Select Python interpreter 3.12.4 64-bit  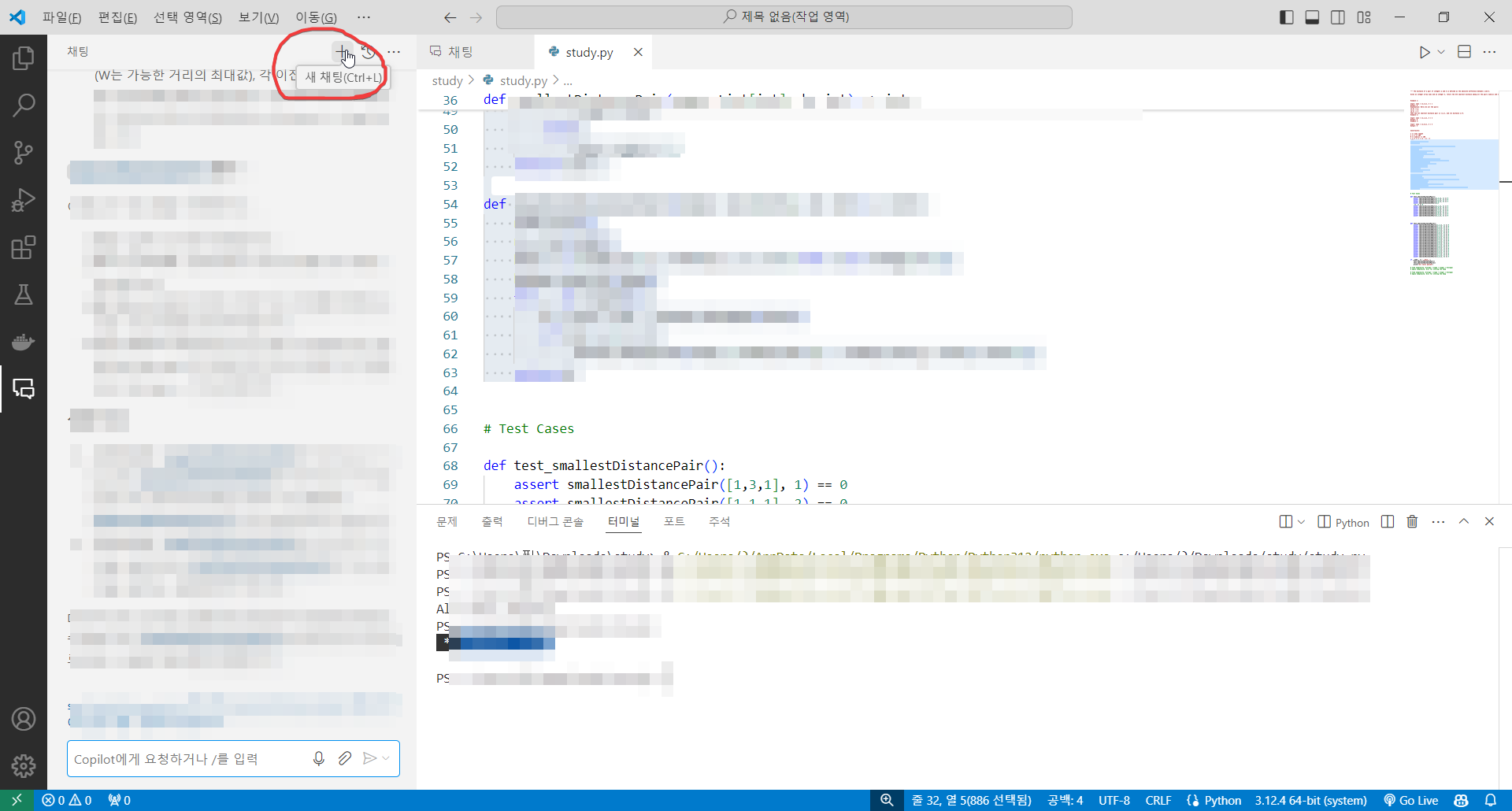coord(1310,800)
